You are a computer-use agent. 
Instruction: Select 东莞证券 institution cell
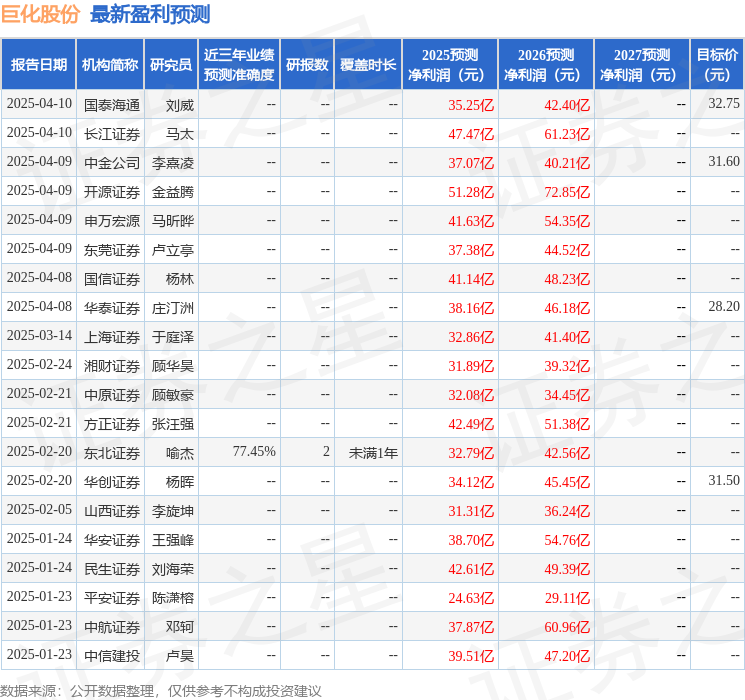[112, 250]
